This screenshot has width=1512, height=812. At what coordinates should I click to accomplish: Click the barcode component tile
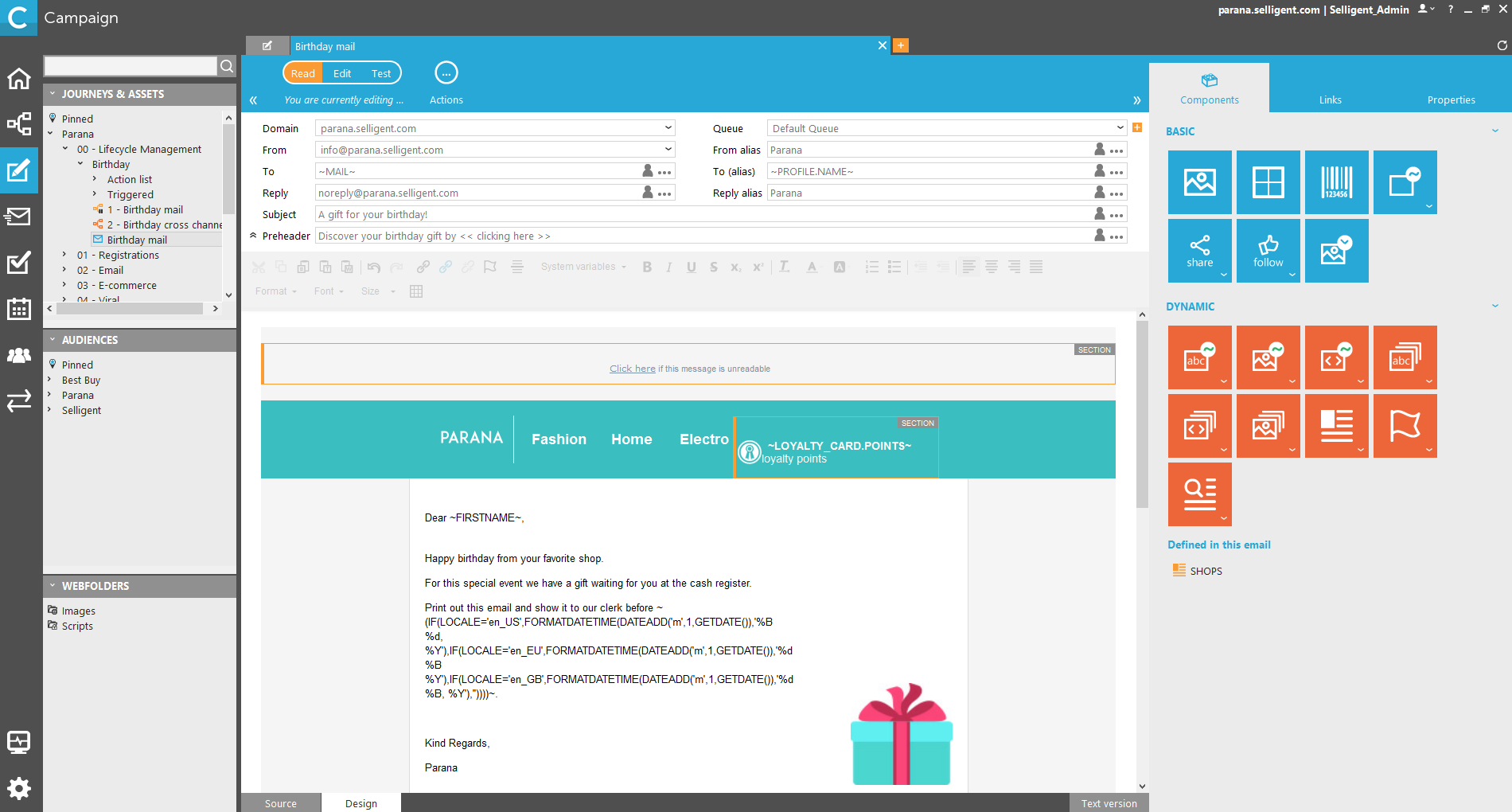point(1336,182)
